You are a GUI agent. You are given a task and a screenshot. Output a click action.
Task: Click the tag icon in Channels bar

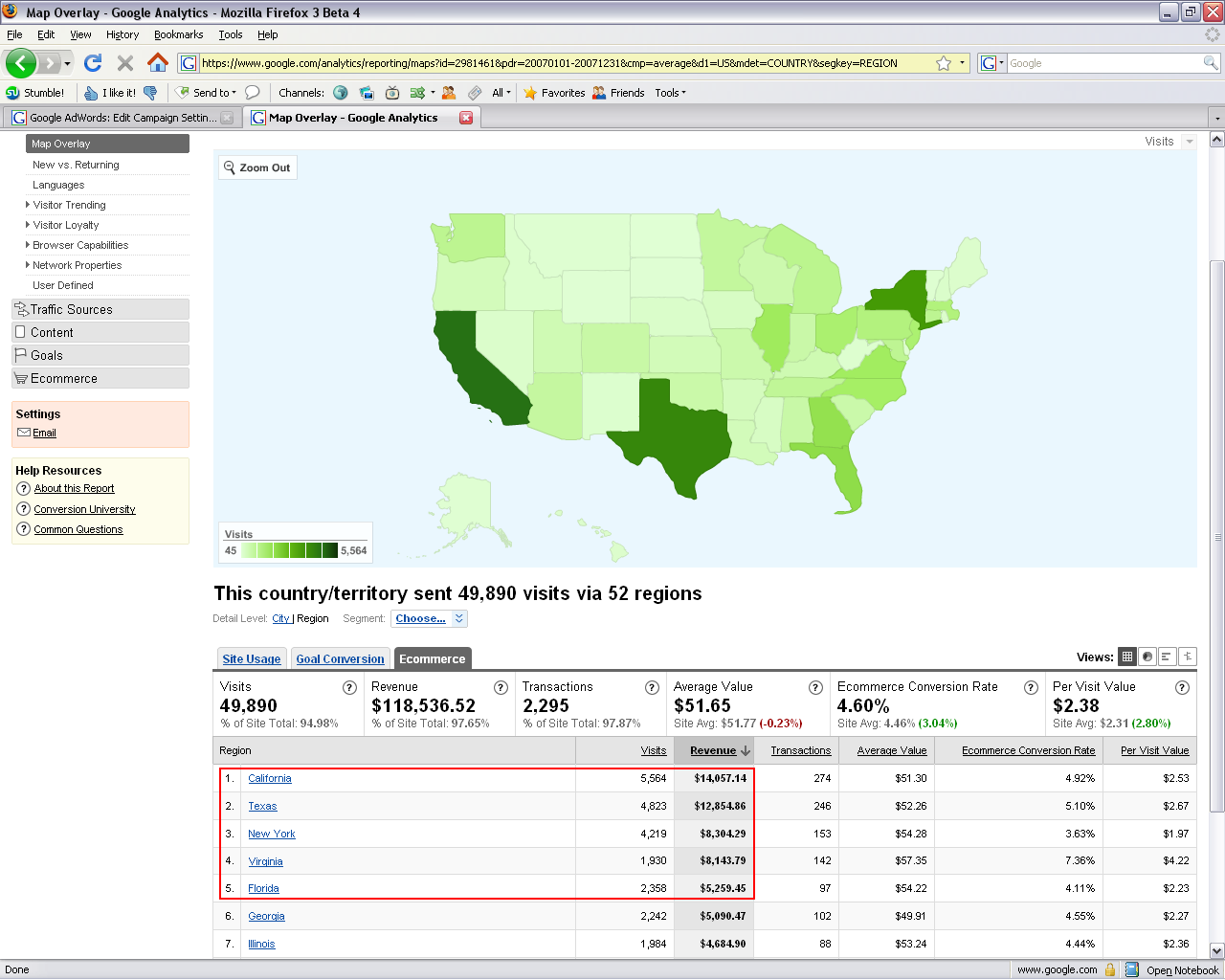(475, 93)
